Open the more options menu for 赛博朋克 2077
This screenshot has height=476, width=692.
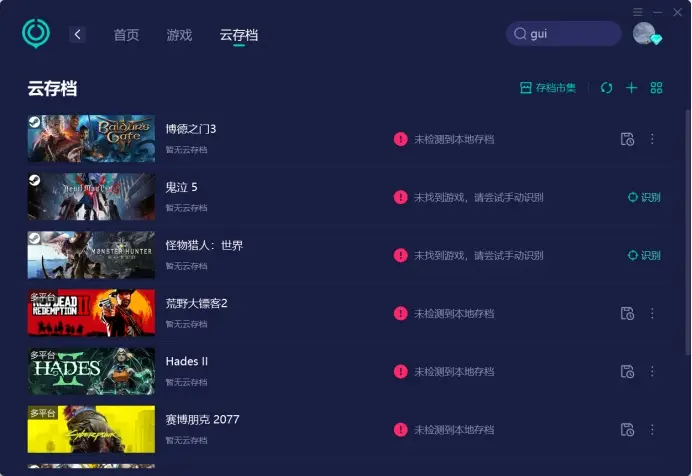point(652,429)
